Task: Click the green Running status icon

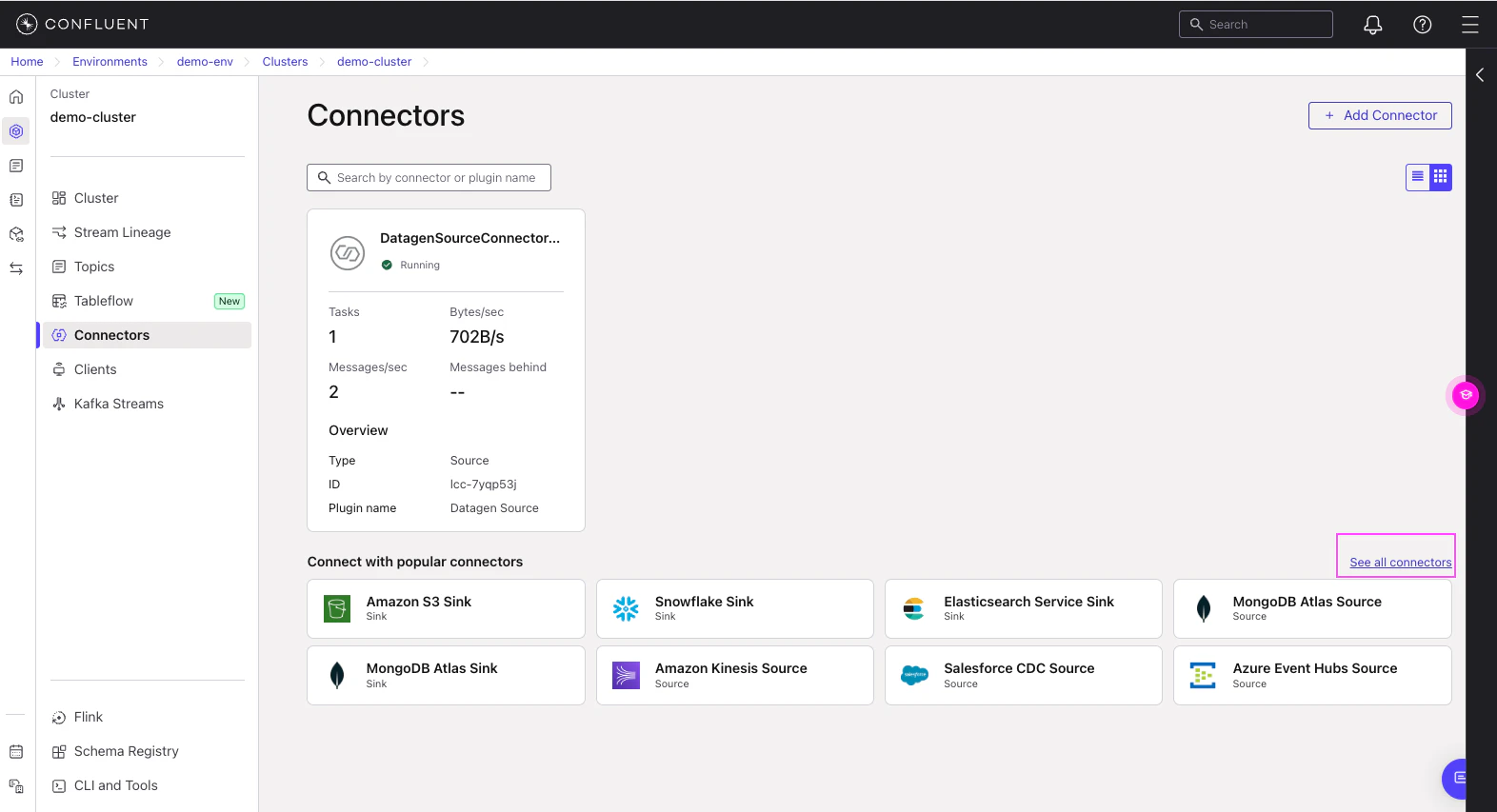Action: 387,265
